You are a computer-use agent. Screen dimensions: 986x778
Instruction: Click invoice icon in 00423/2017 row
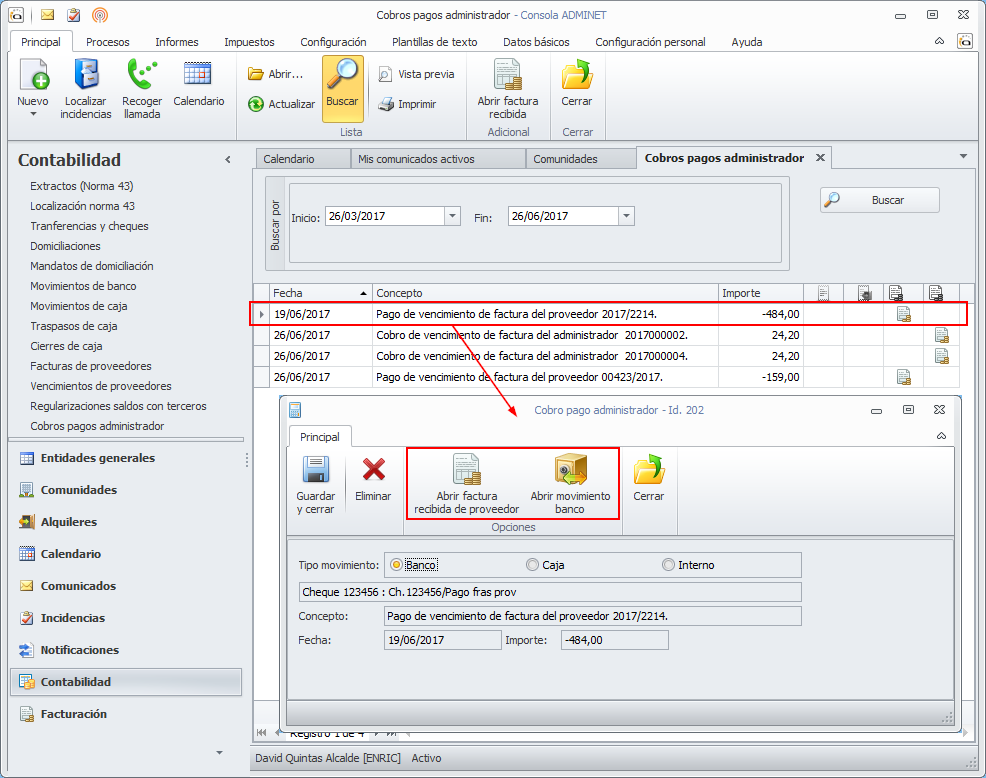tap(904, 377)
